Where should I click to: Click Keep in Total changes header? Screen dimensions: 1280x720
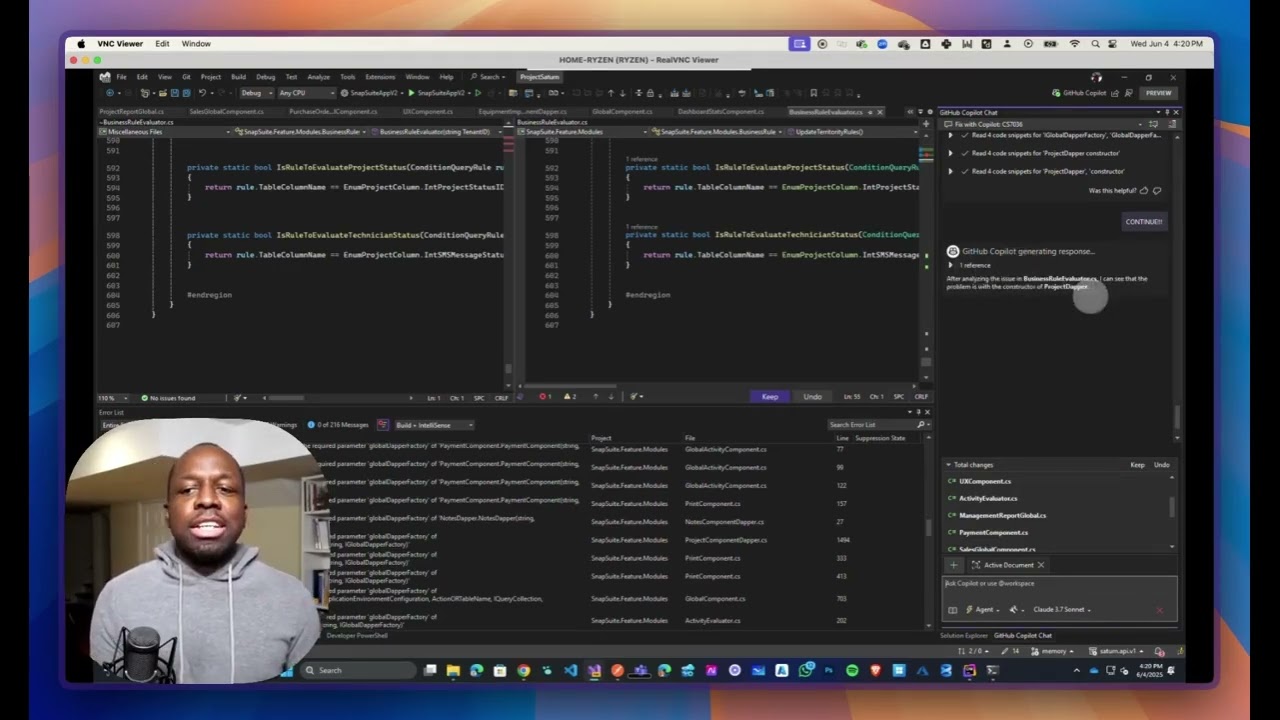(x=1137, y=465)
